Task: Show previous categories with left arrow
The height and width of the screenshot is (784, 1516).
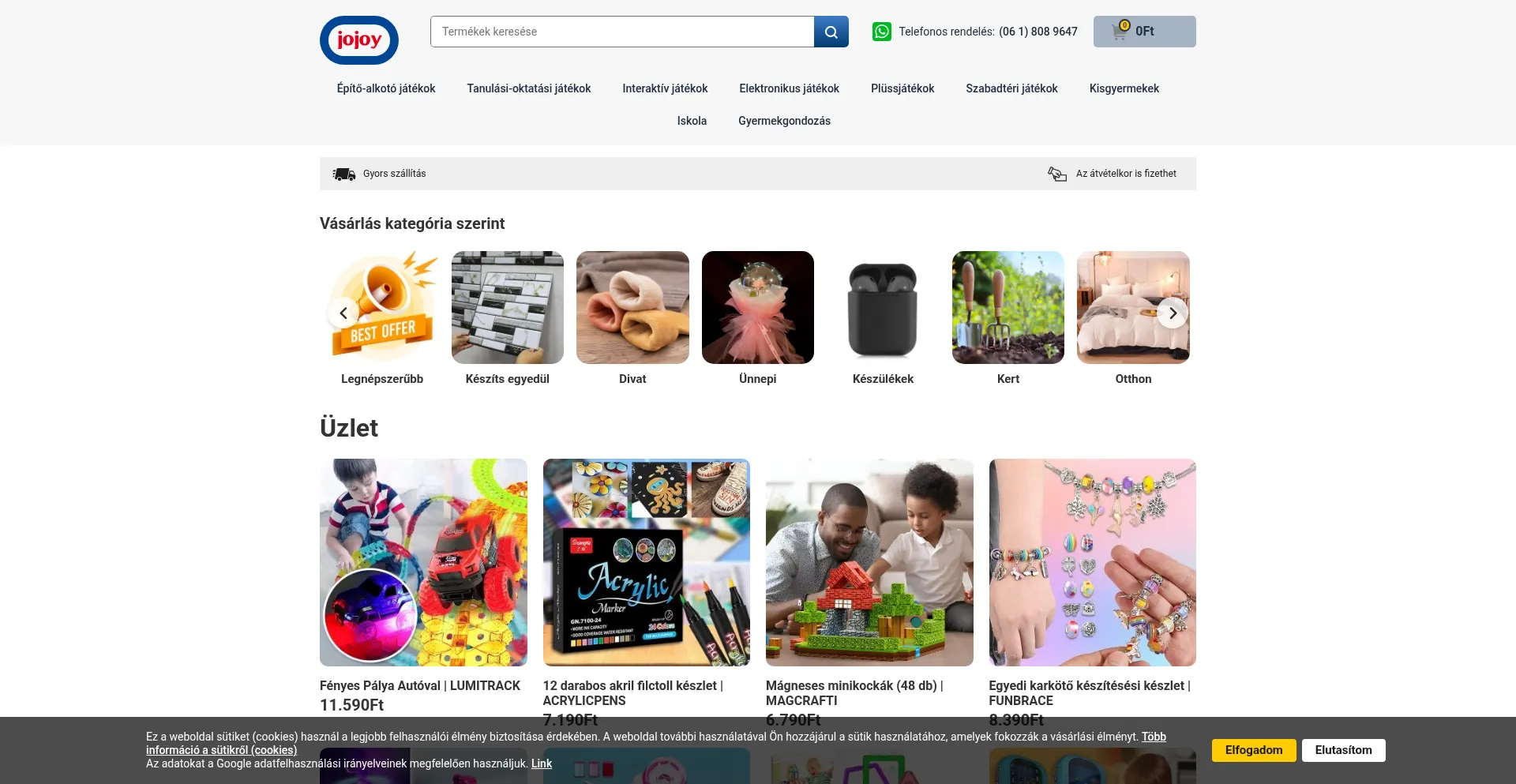Action: pos(343,313)
